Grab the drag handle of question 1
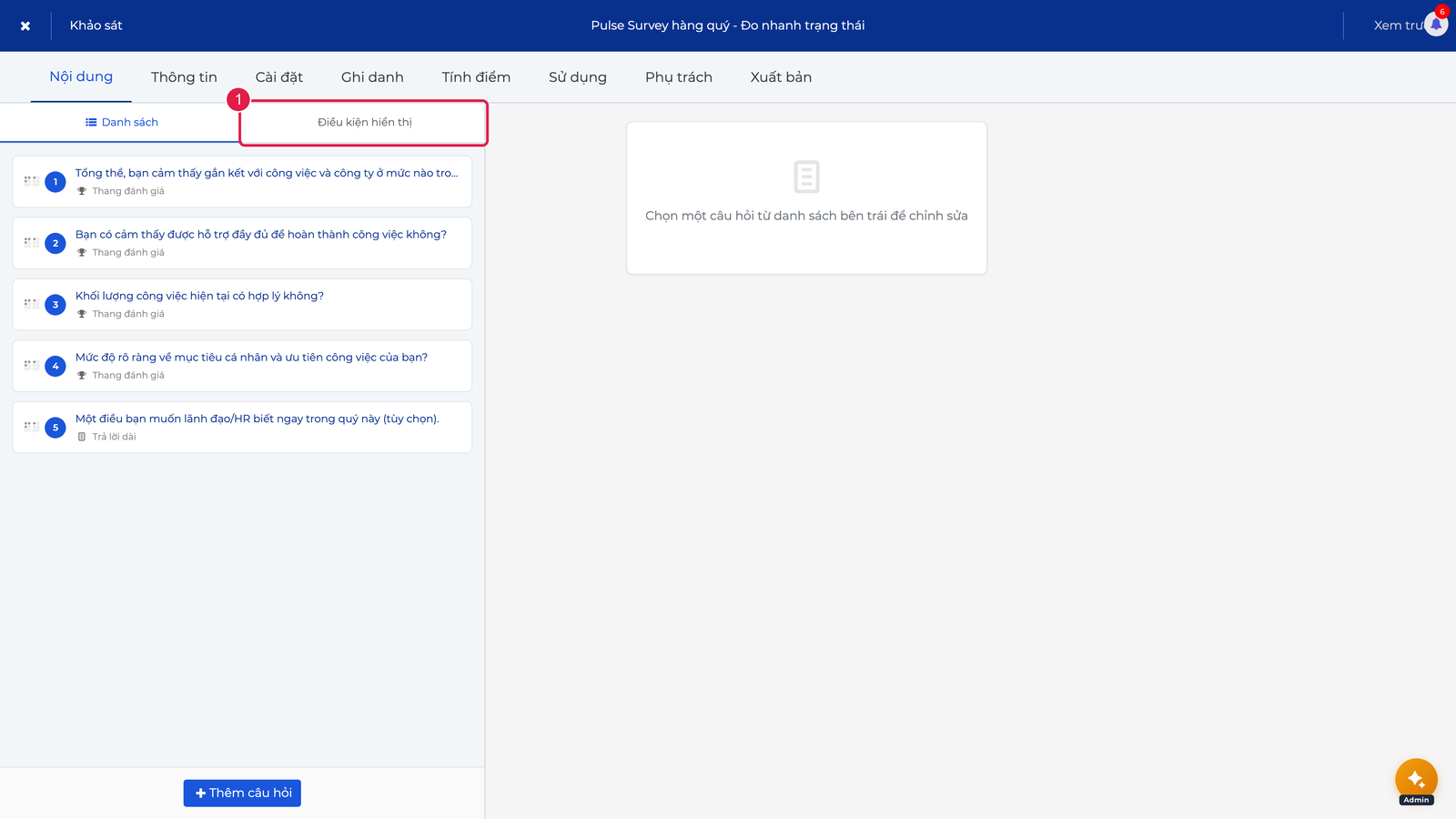 point(31,181)
